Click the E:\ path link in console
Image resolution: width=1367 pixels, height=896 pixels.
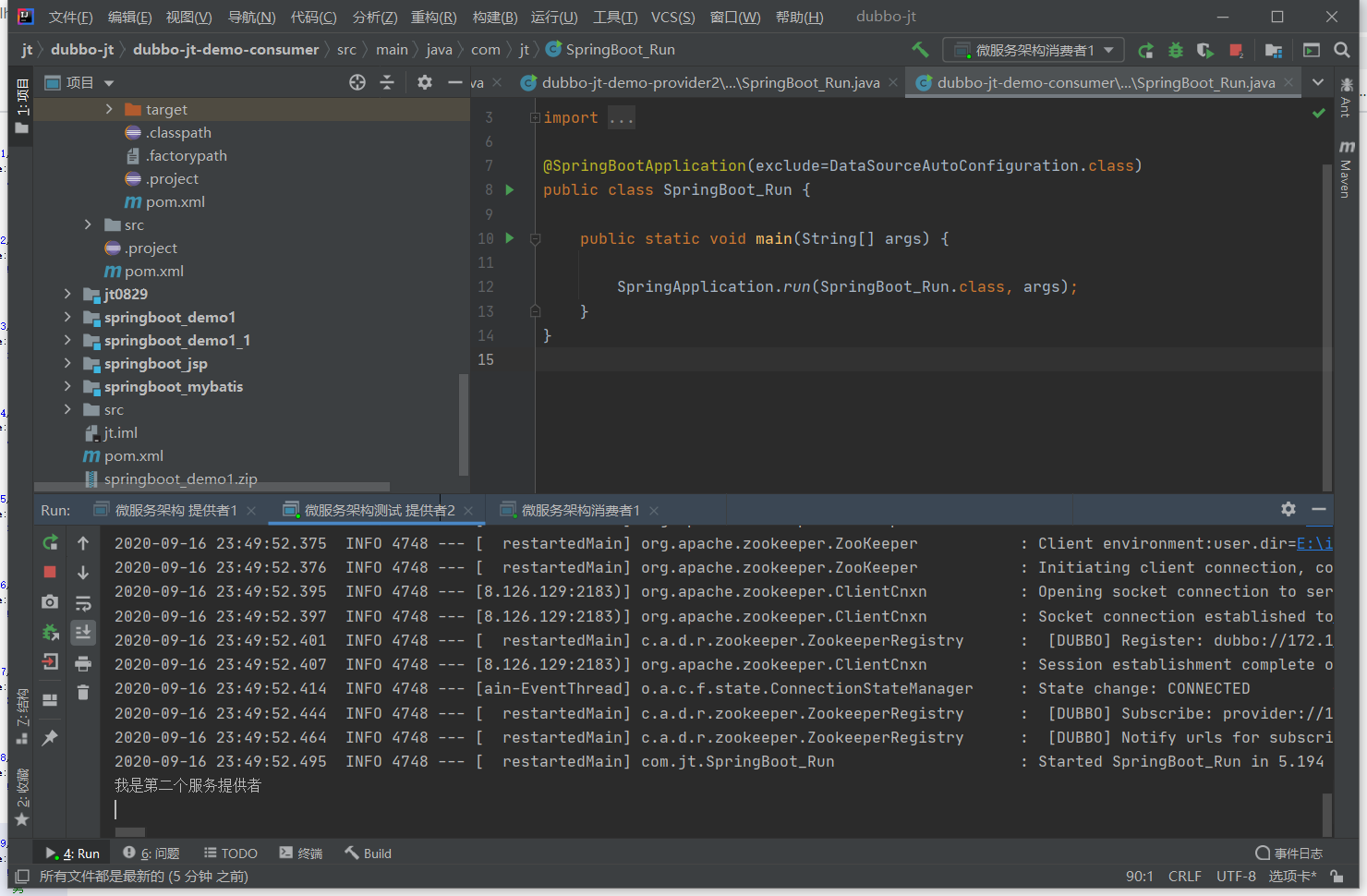click(x=1314, y=543)
